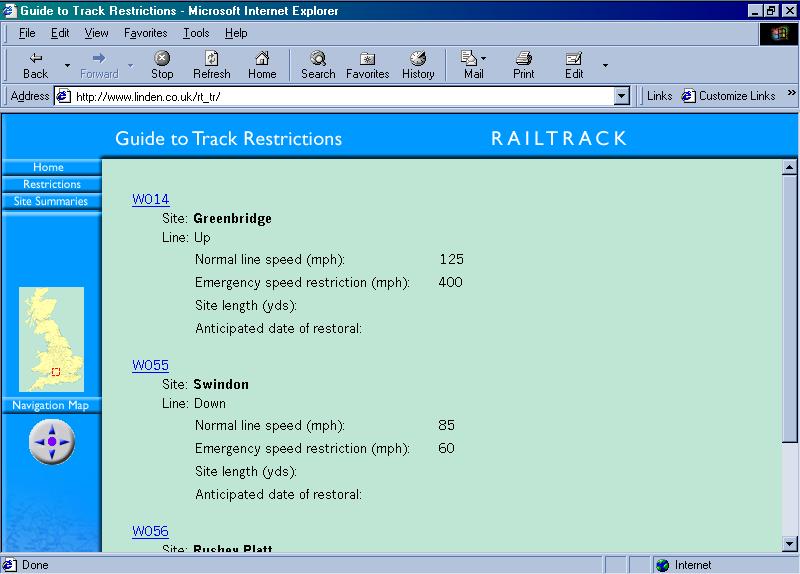Click the red region marker on the UK map

pyautogui.click(x=56, y=372)
